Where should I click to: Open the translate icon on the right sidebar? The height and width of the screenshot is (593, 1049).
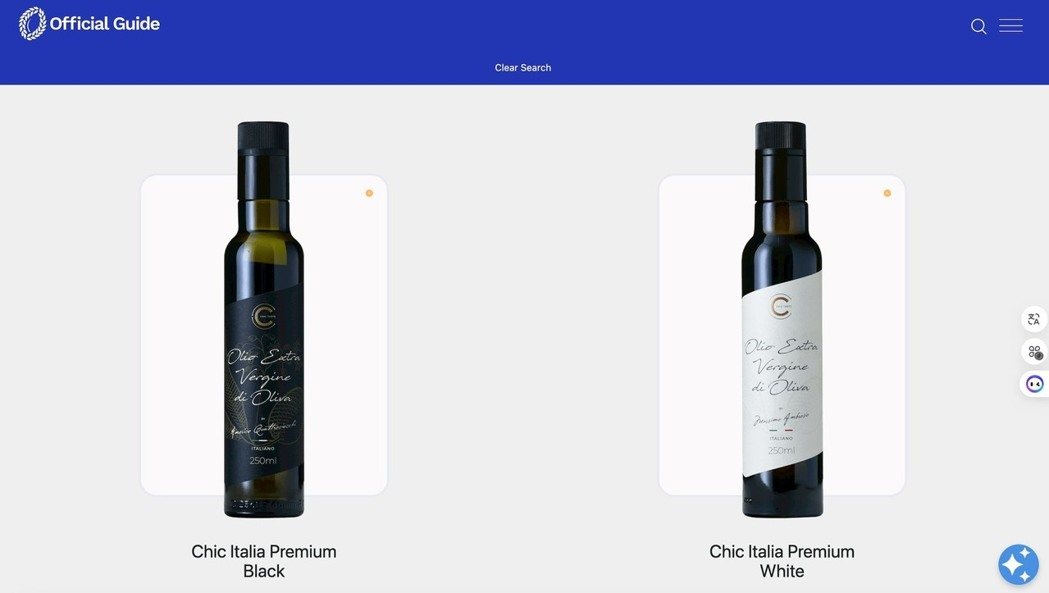pos(1034,319)
